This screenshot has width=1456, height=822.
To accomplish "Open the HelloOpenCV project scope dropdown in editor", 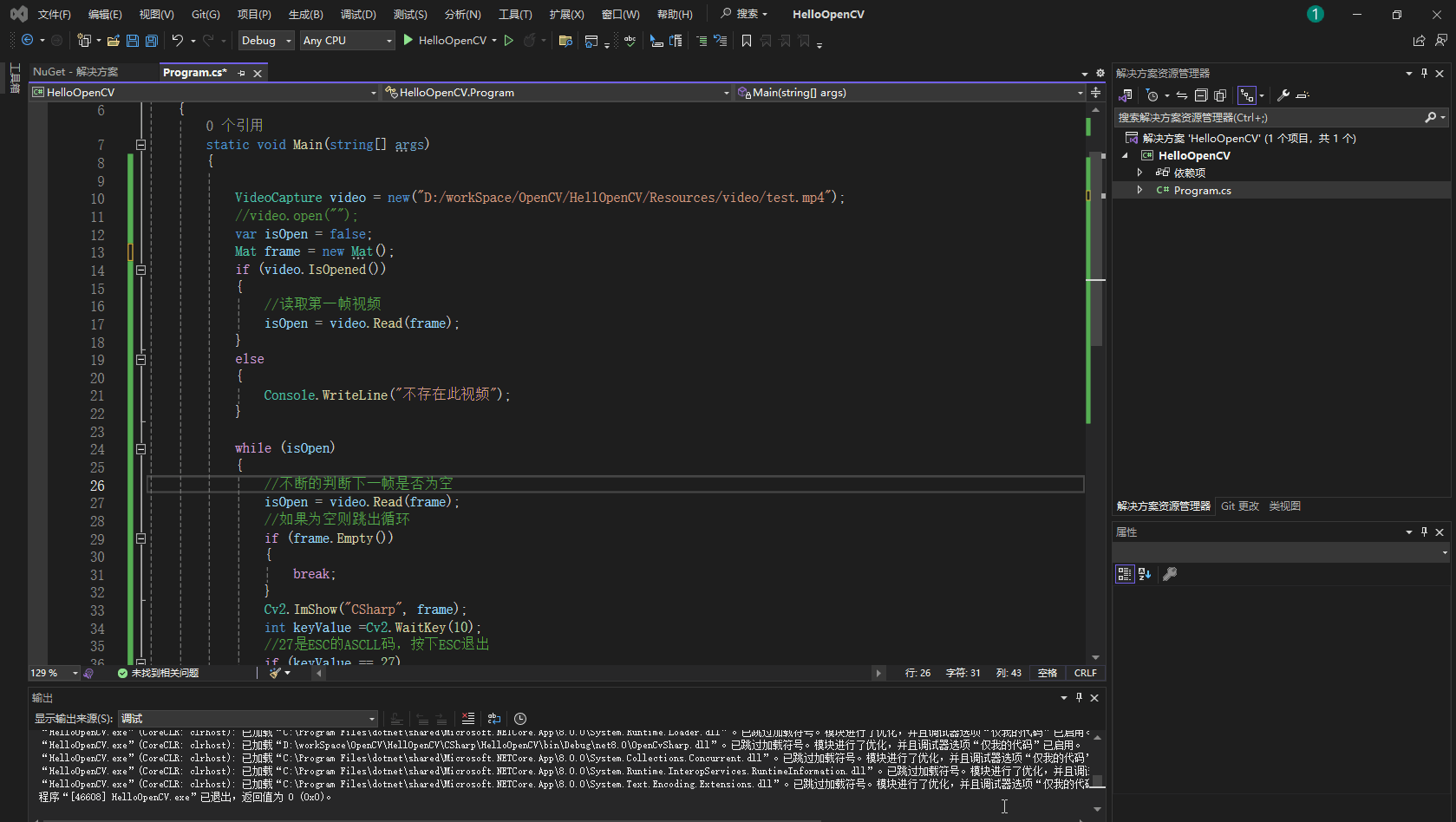I will click(x=205, y=92).
